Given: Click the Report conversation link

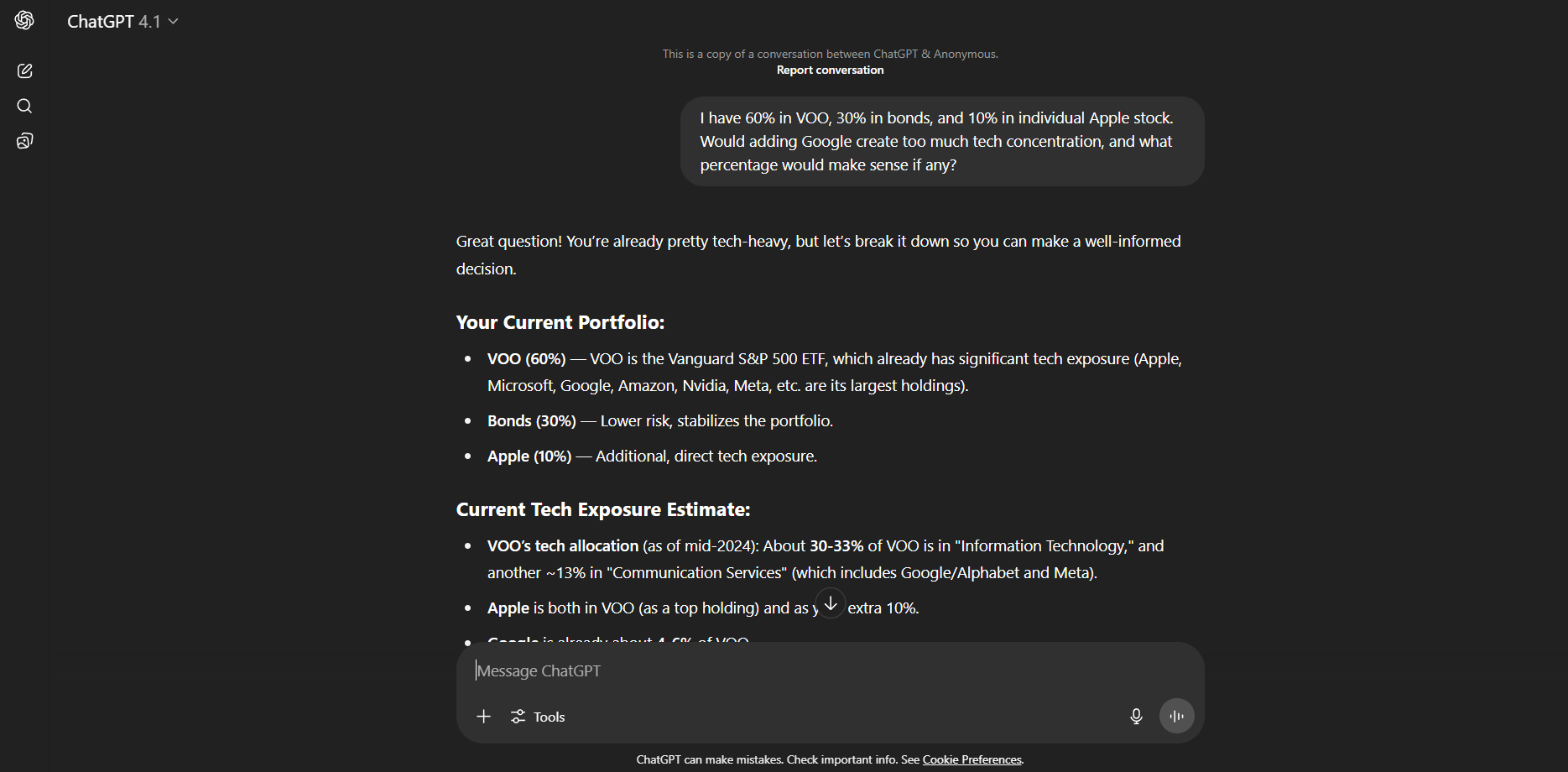Looking at the screenshot, I should click(830, 70).
